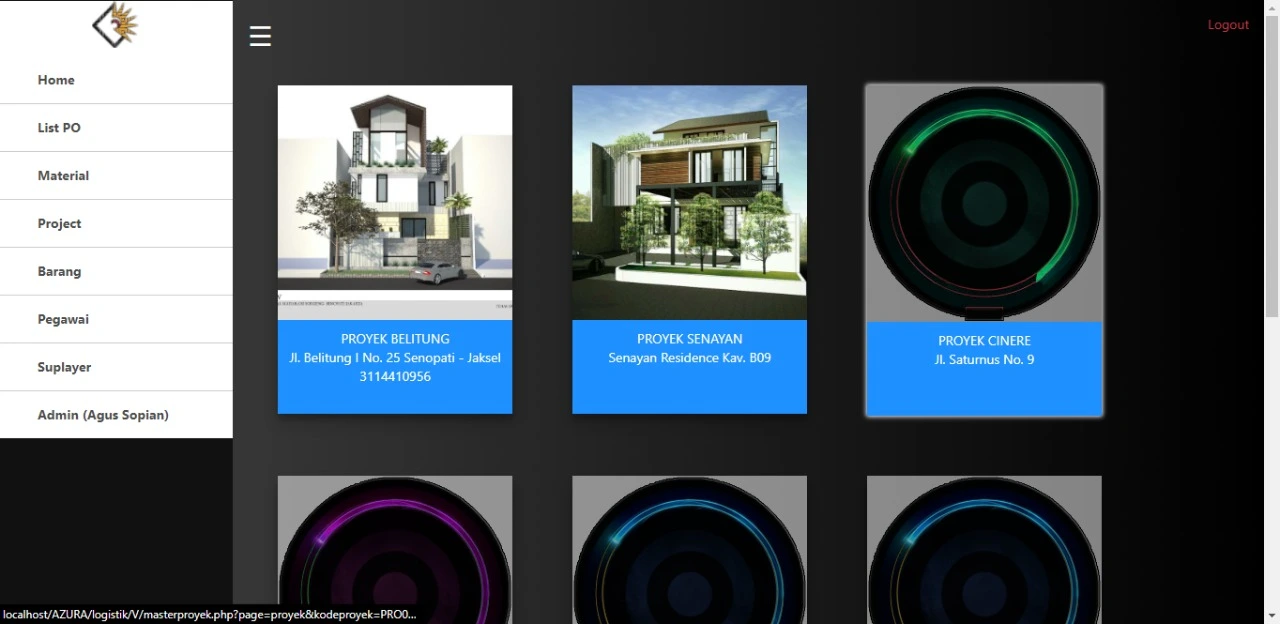Viewport: 1280px width, 624px height.
Task: Select the PROYEK SENAYAN title text
Action: (x=689, y=339)
